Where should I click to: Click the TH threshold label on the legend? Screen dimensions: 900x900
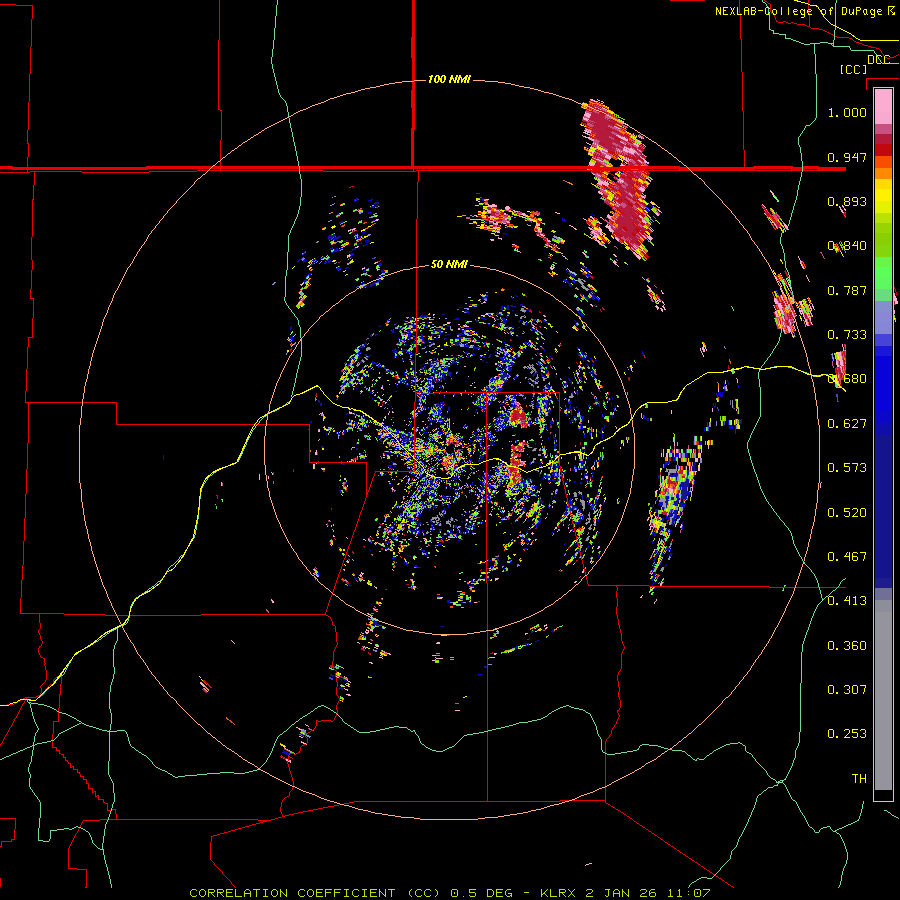(859, 779)
